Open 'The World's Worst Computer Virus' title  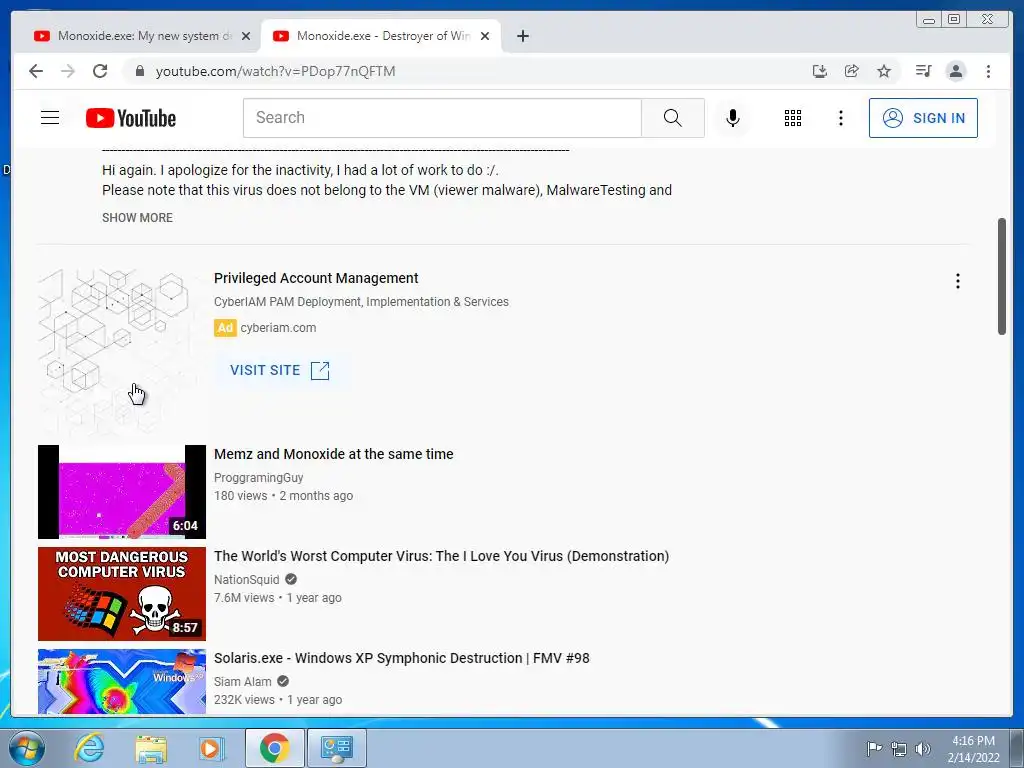[x=441, y=556]
